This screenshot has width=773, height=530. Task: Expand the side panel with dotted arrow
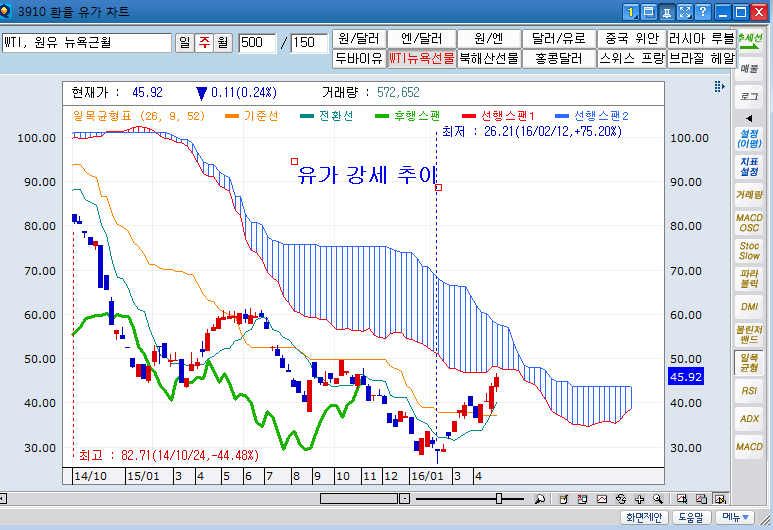point(719,89)
